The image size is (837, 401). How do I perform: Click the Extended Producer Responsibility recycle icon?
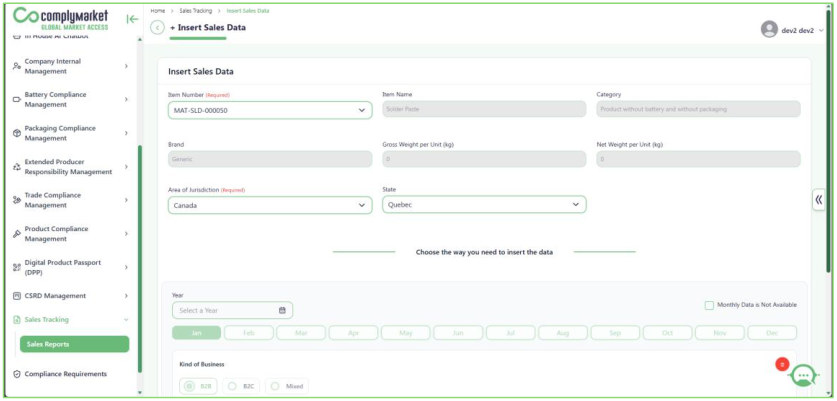click(x=17, y=167)
